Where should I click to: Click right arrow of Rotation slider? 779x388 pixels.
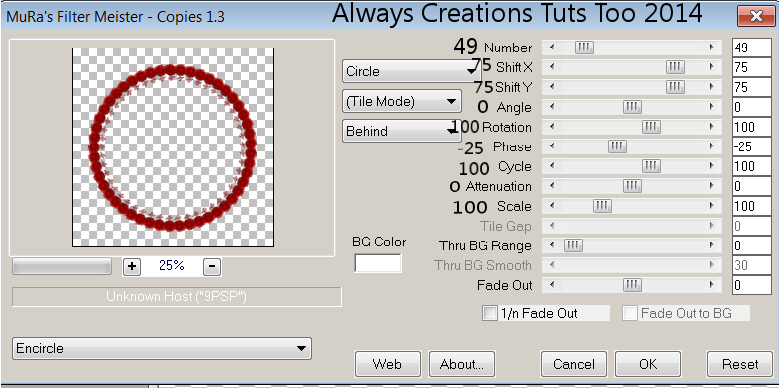click(711, 127)
